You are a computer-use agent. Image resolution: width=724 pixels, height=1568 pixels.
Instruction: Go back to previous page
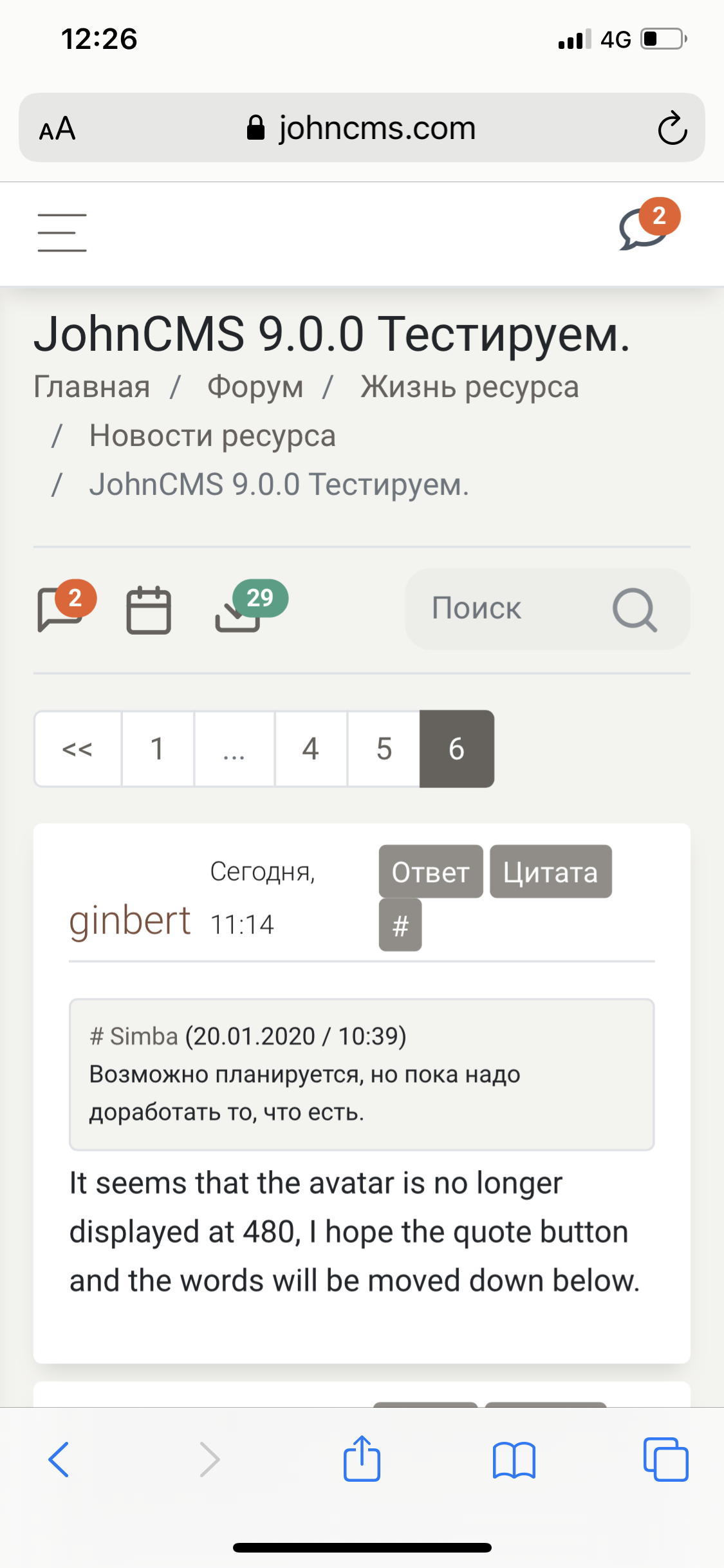coord(59,1459)
